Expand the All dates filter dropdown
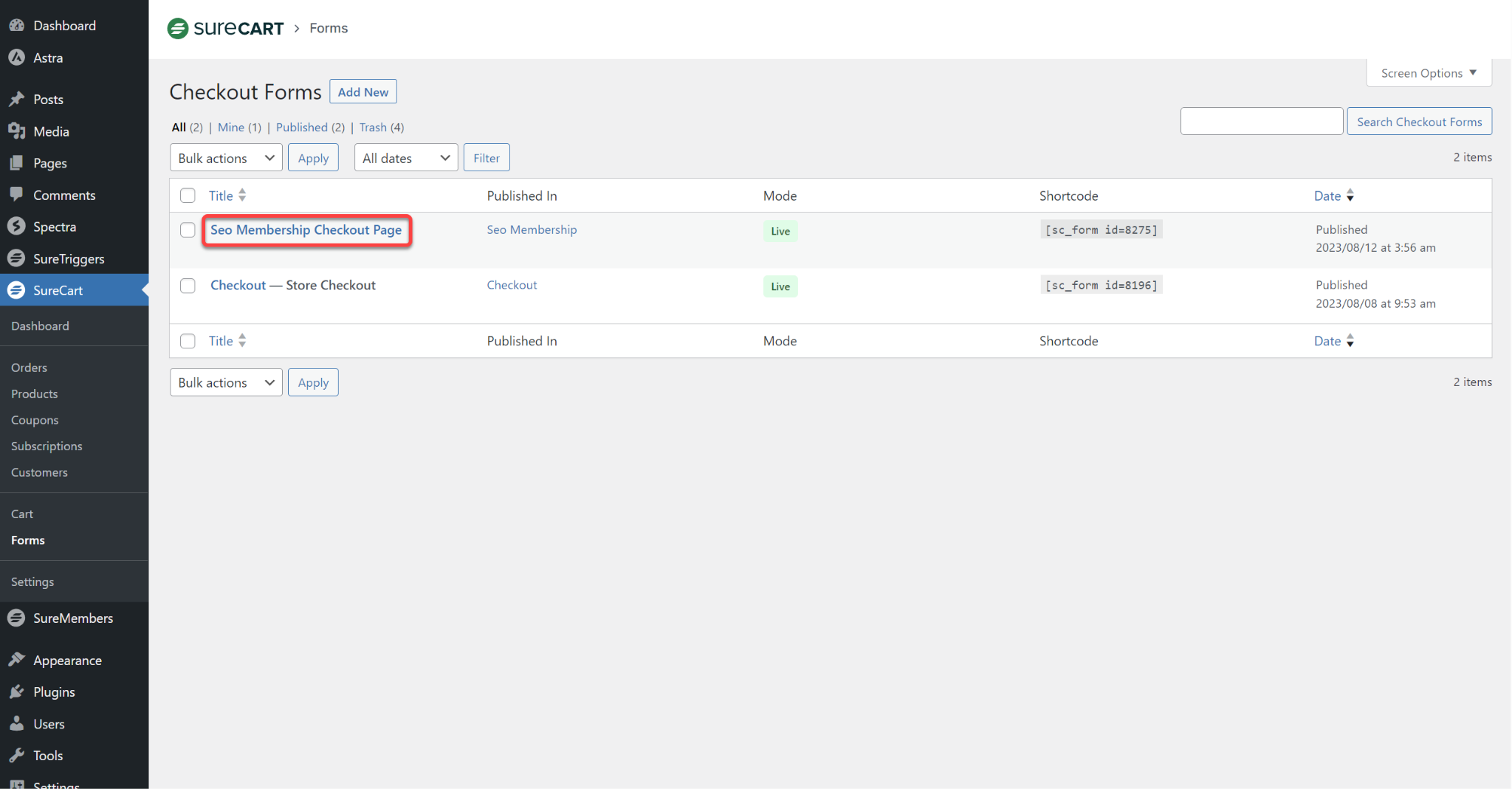The height and width of the screenshot is (789, 1512). click(x=405, y=158)
